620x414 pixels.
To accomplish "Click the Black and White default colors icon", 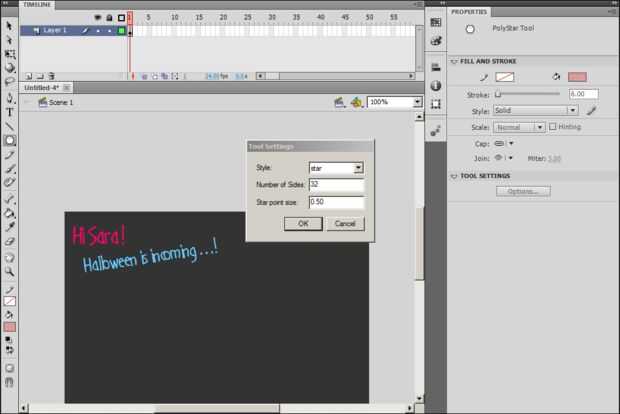I will (x=8, y=340).
